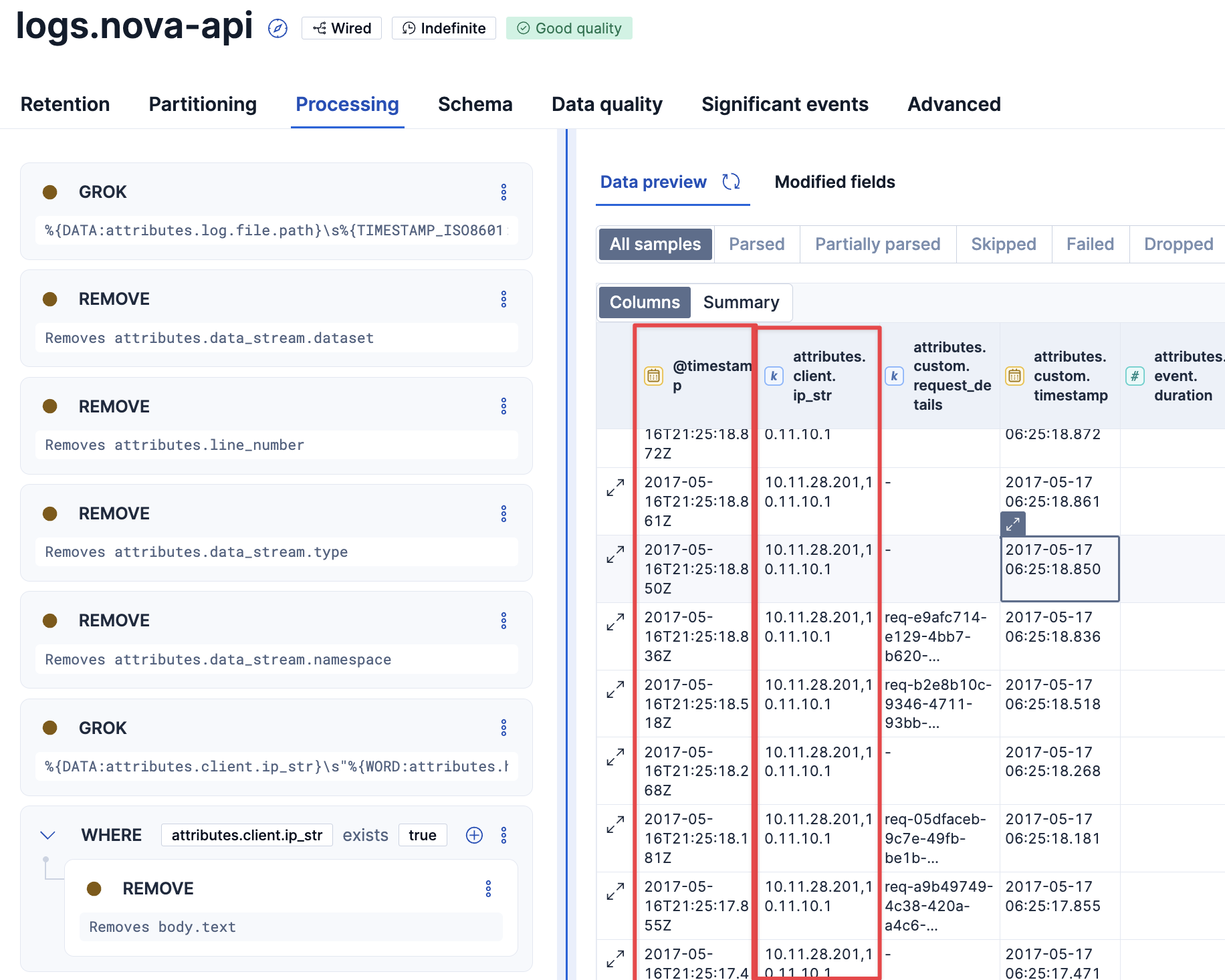Switch to the Summary view
Image resolution: width=1225 pixels, height=980 pixels.
pyautogui.click(x=742, y=302)
